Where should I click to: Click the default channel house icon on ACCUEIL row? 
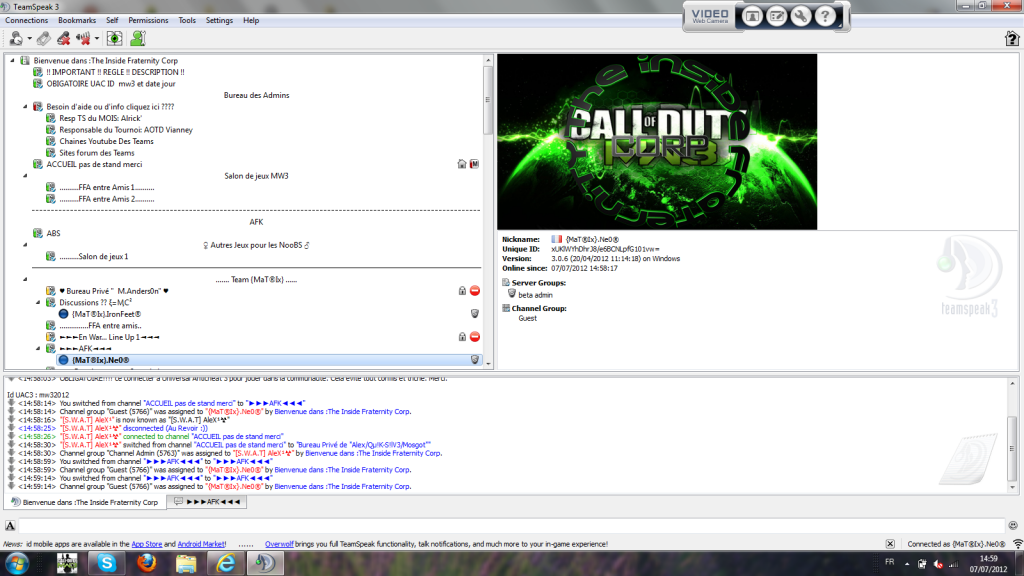tap(462, 164)
